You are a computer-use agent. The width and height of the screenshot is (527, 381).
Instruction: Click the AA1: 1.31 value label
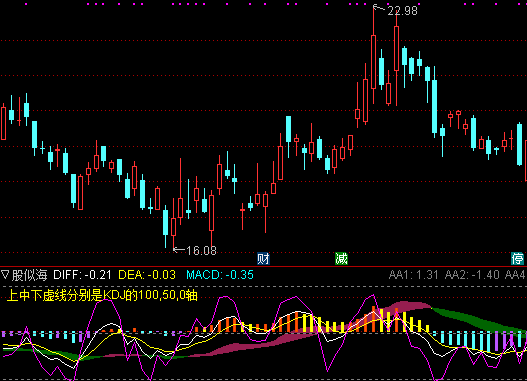pyautogui.click(x=413, y=275)
